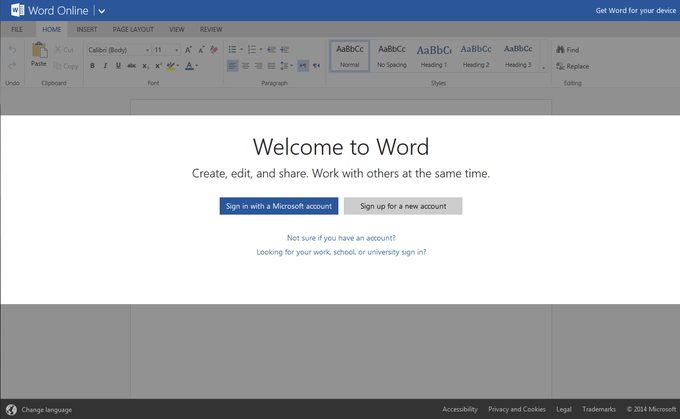Click the Clear Formatting eraser icon
This screenshot has width=680, height=419.
(214, 50)
